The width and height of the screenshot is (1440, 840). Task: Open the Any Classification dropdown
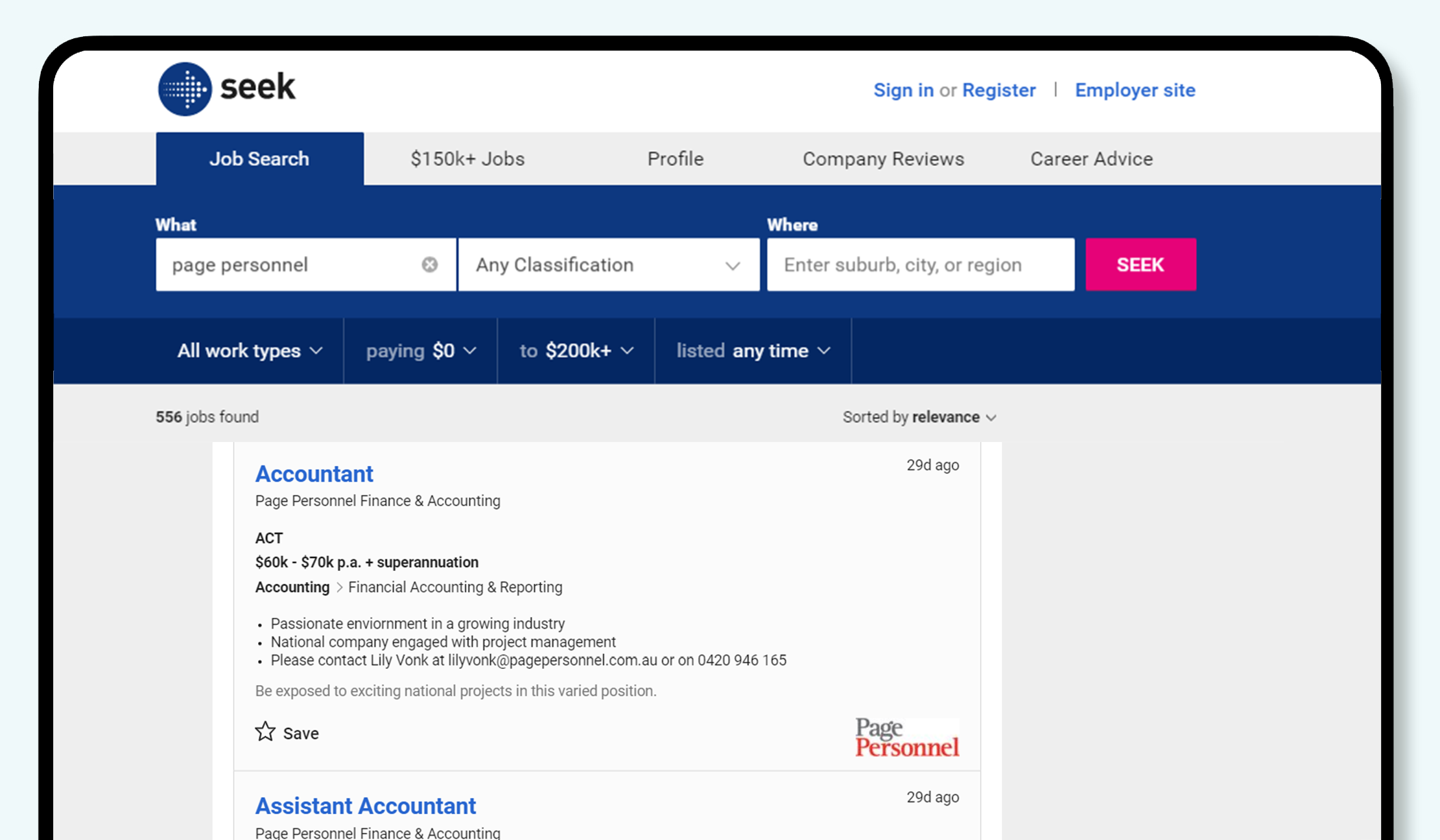pos(609,264)
